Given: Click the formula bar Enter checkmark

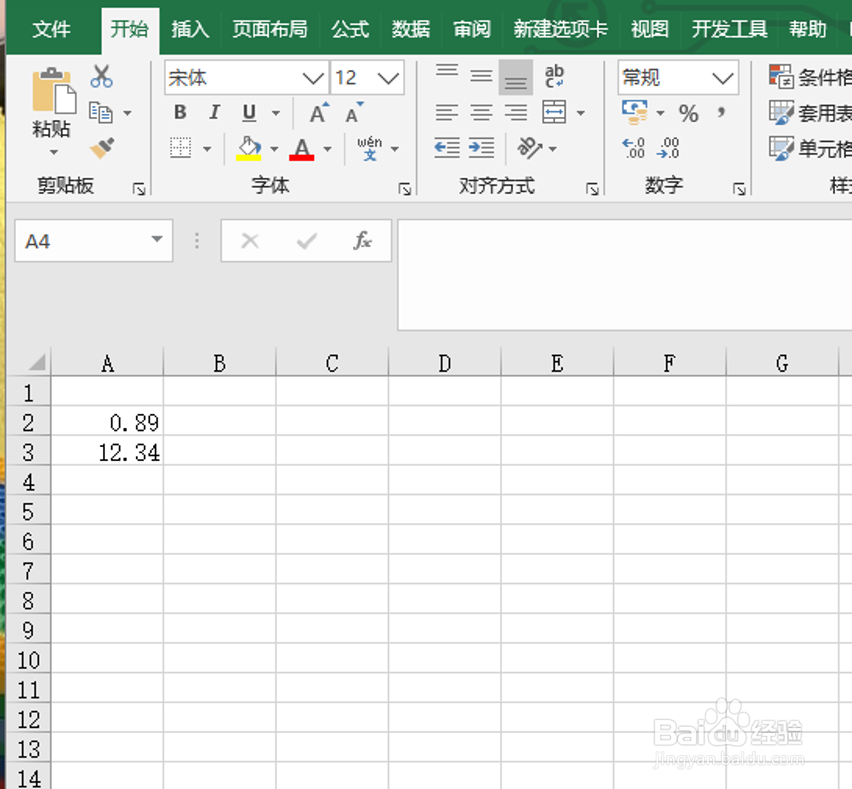Looking at the screenshot, I should click(x=306, y=240).
